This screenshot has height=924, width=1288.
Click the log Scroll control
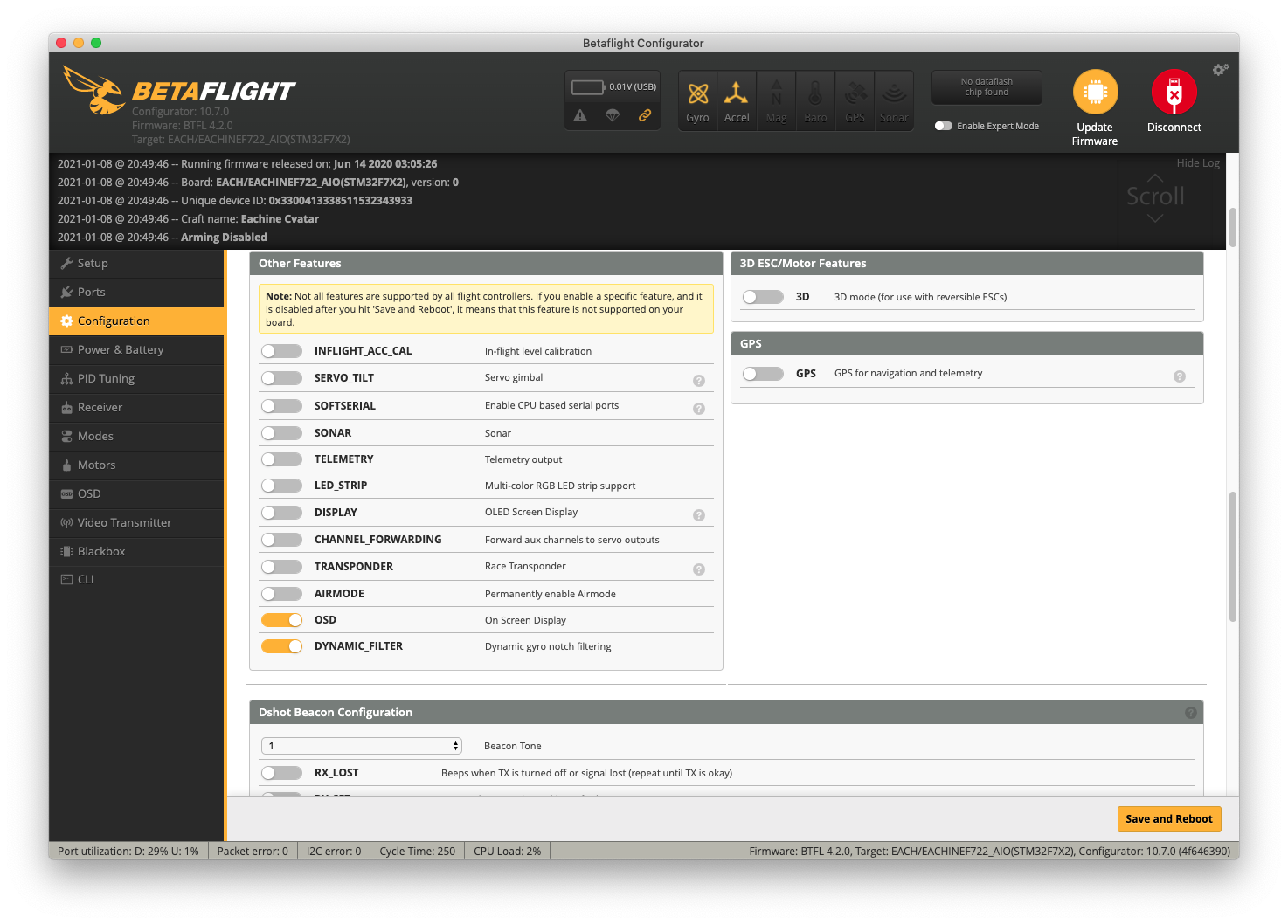coord(1155,197)
